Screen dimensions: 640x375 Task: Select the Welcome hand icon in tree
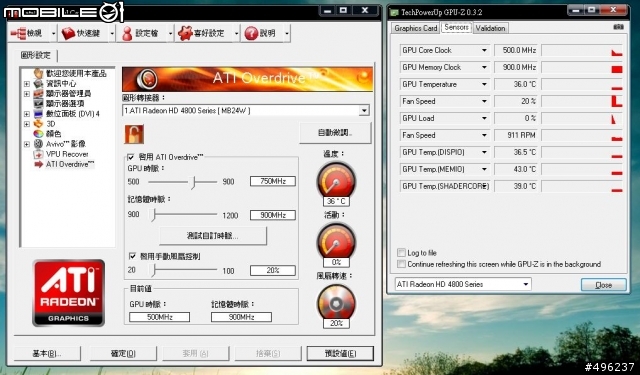coord(38,73)
